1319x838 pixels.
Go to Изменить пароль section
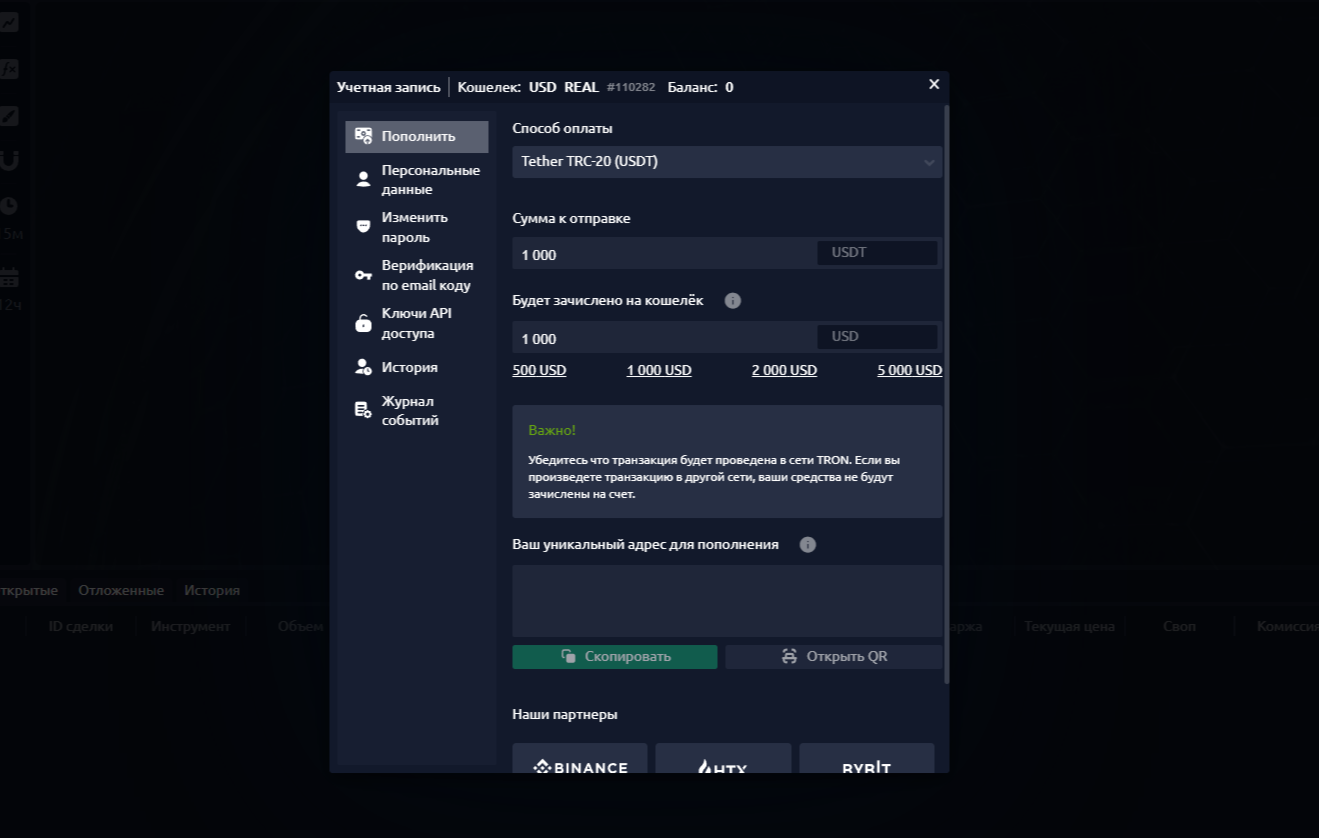417,228
